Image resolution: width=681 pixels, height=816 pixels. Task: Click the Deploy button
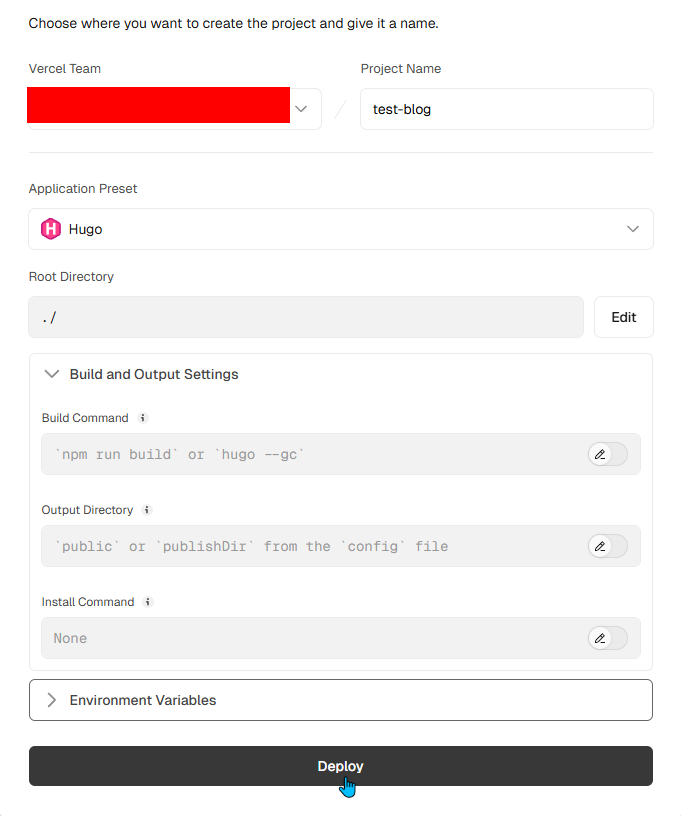(341, 766)
